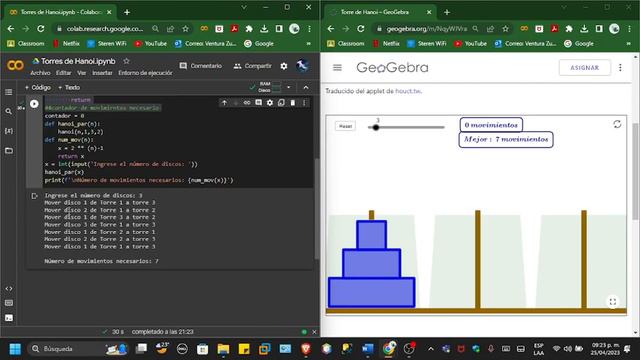Open Chrome menu in GeoGebra window
The image size is (640, 360).
(x=629, y=29)
